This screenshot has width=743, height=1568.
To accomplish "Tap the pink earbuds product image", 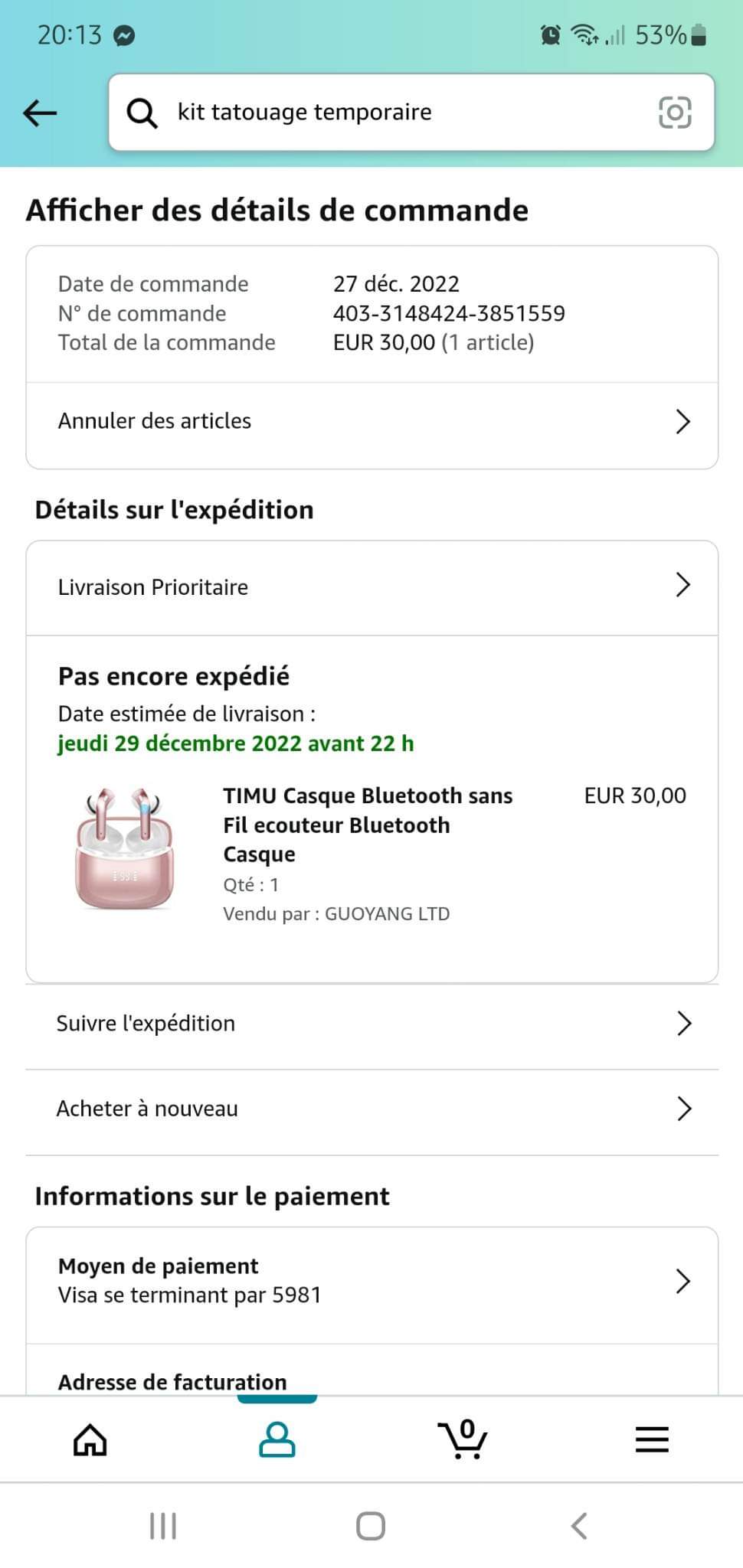I will tap(125, 848).
